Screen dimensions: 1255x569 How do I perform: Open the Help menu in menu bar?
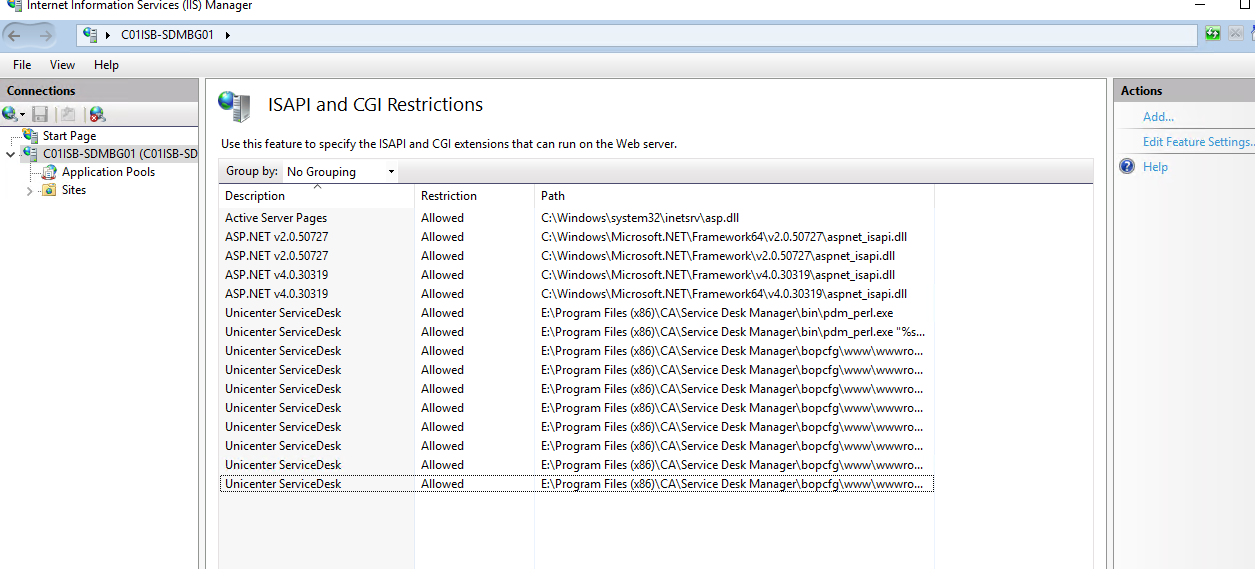click(106, 64)
